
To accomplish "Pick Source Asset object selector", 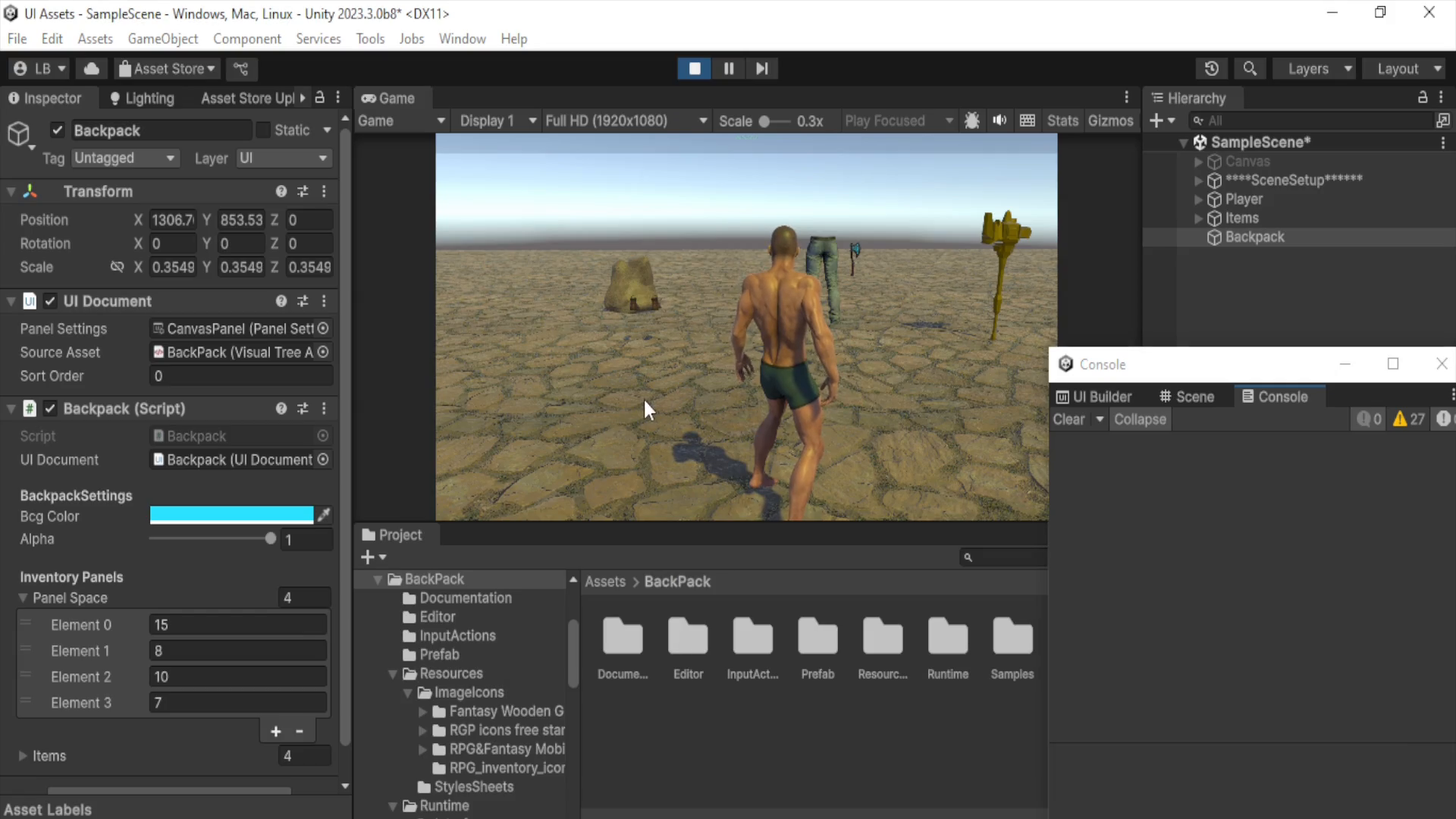I will click(x=323, y=352).
